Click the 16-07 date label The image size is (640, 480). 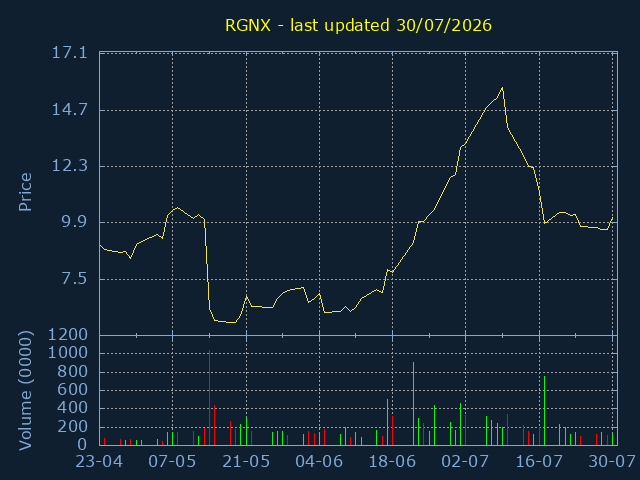[539, 462]
